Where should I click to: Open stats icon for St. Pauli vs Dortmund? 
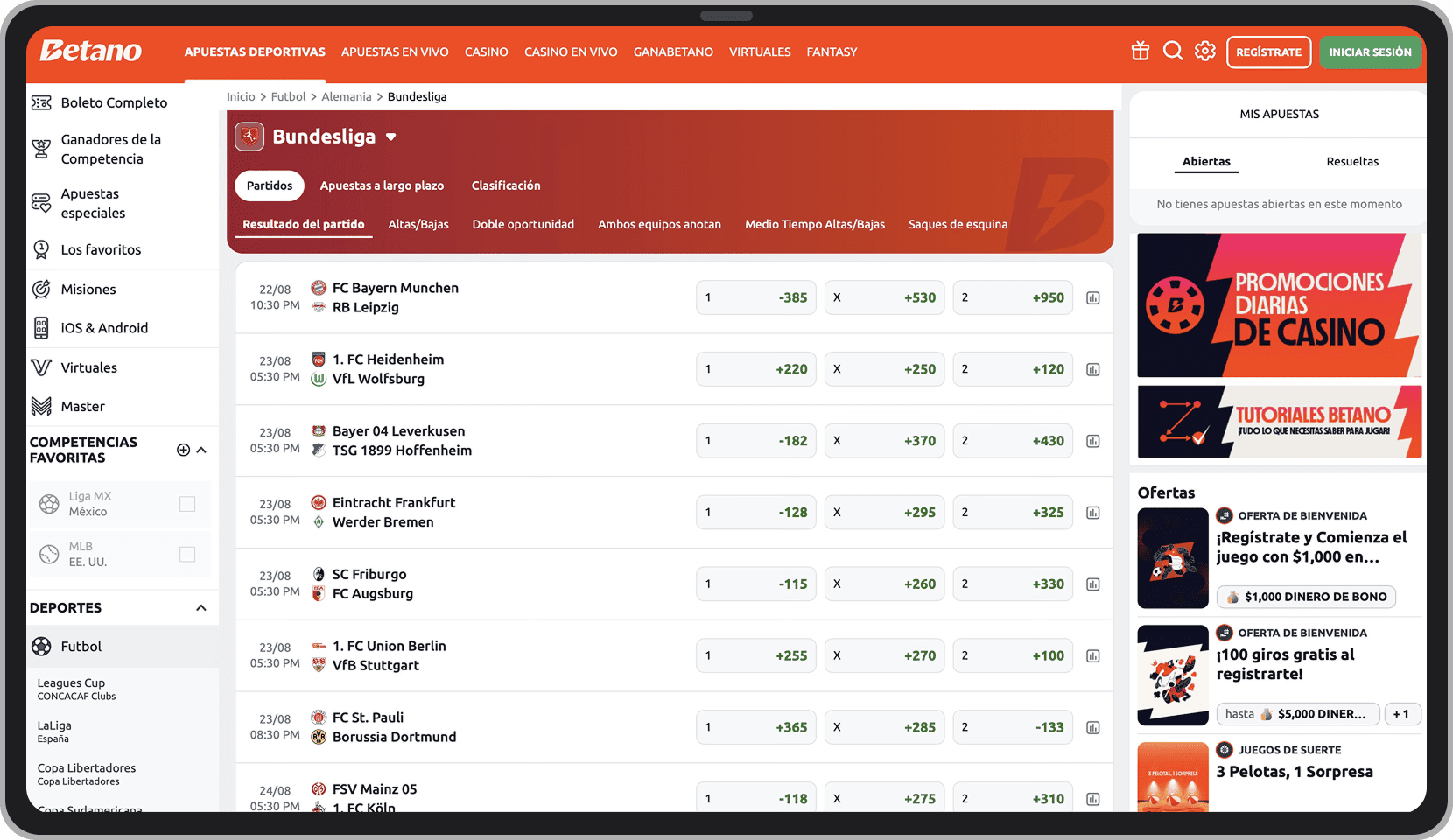[x=1093, y=728]
